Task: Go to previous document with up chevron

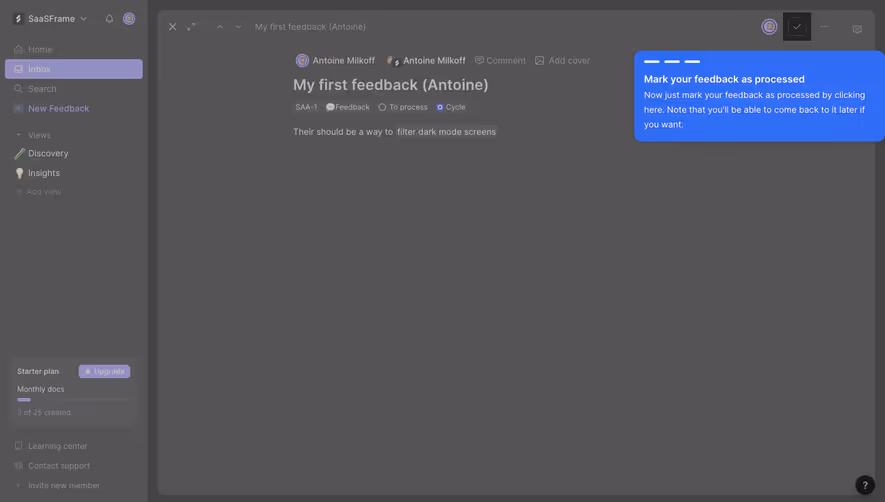Action: [220, 27]
